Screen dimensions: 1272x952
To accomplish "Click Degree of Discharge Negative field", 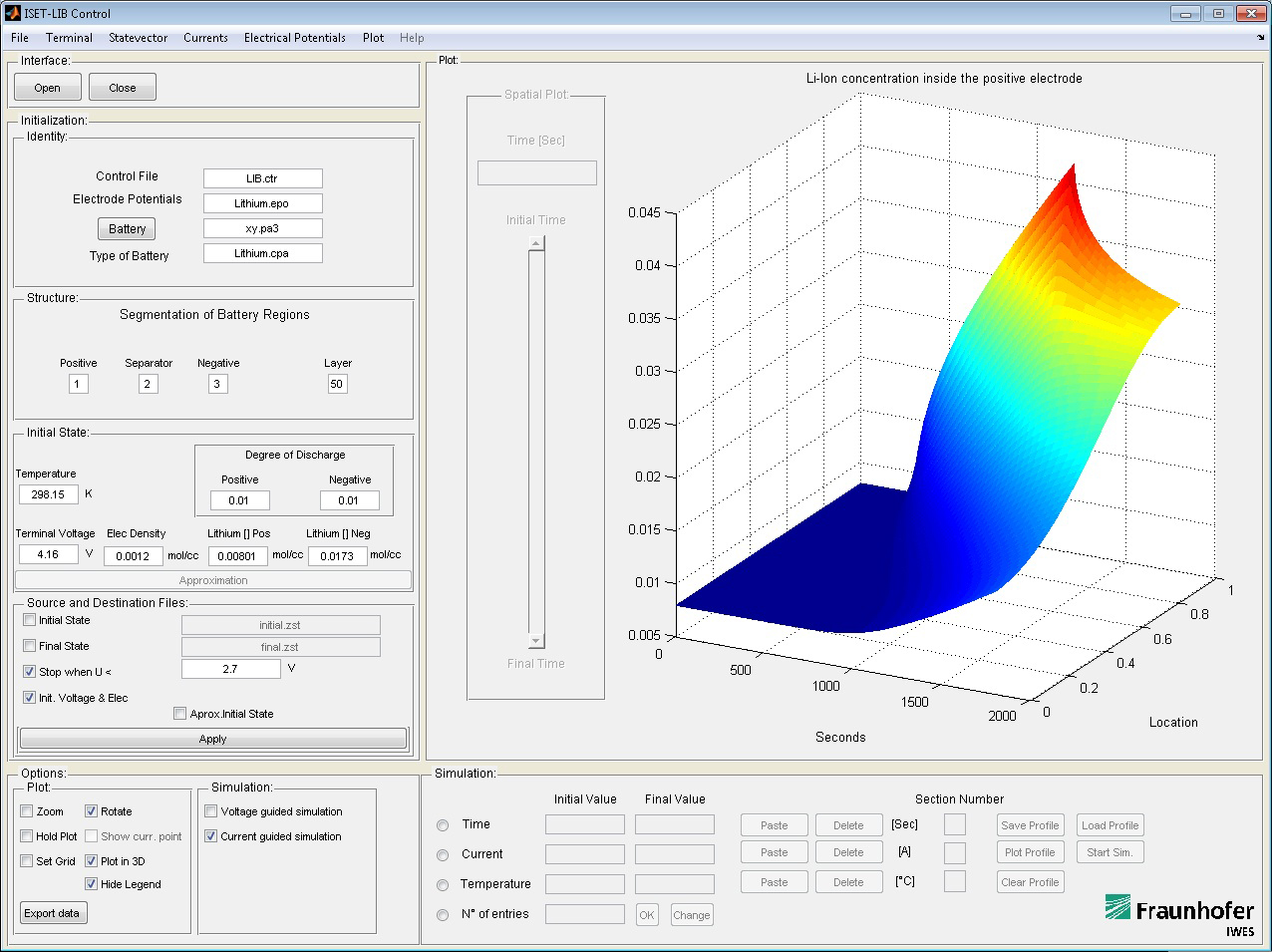I will pyautogui.click(x=350, y=500).
